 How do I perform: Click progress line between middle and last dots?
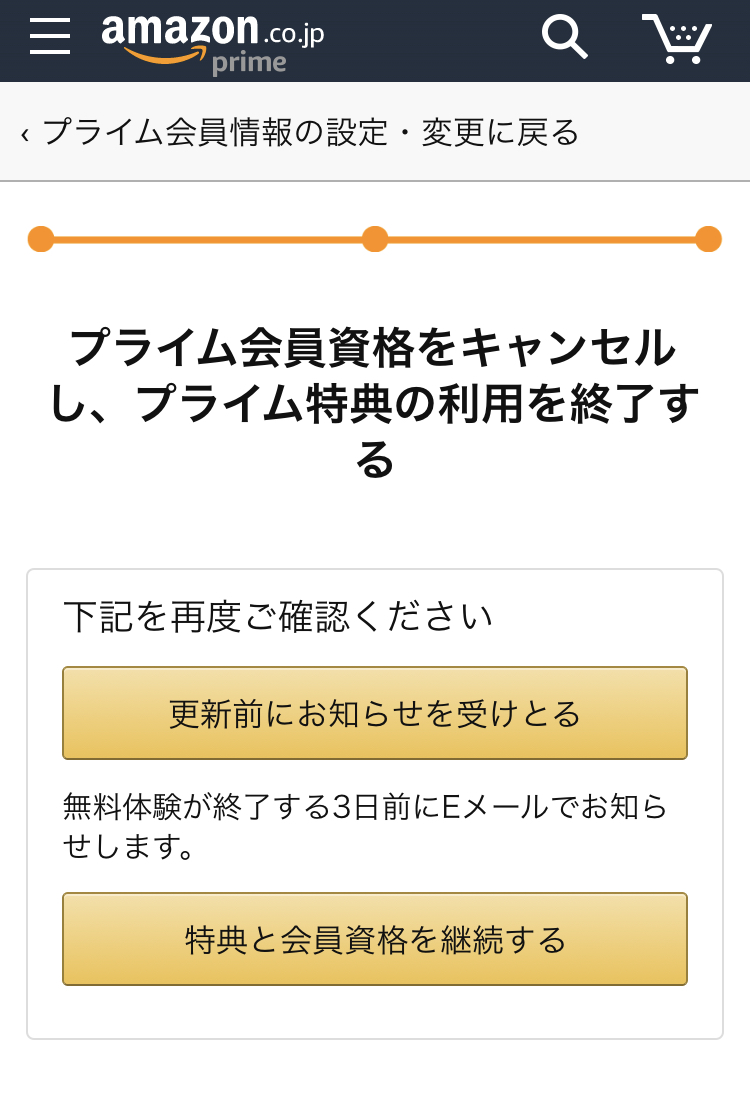tap(542, 239)
